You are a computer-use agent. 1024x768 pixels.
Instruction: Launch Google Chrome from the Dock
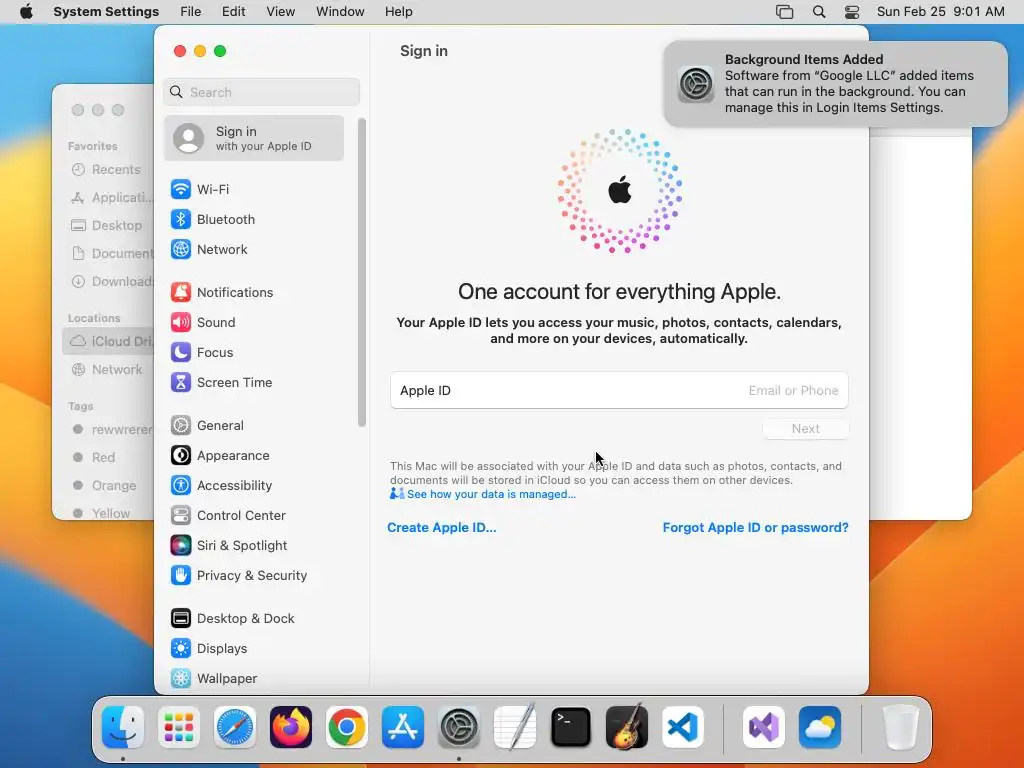(347, 727)
